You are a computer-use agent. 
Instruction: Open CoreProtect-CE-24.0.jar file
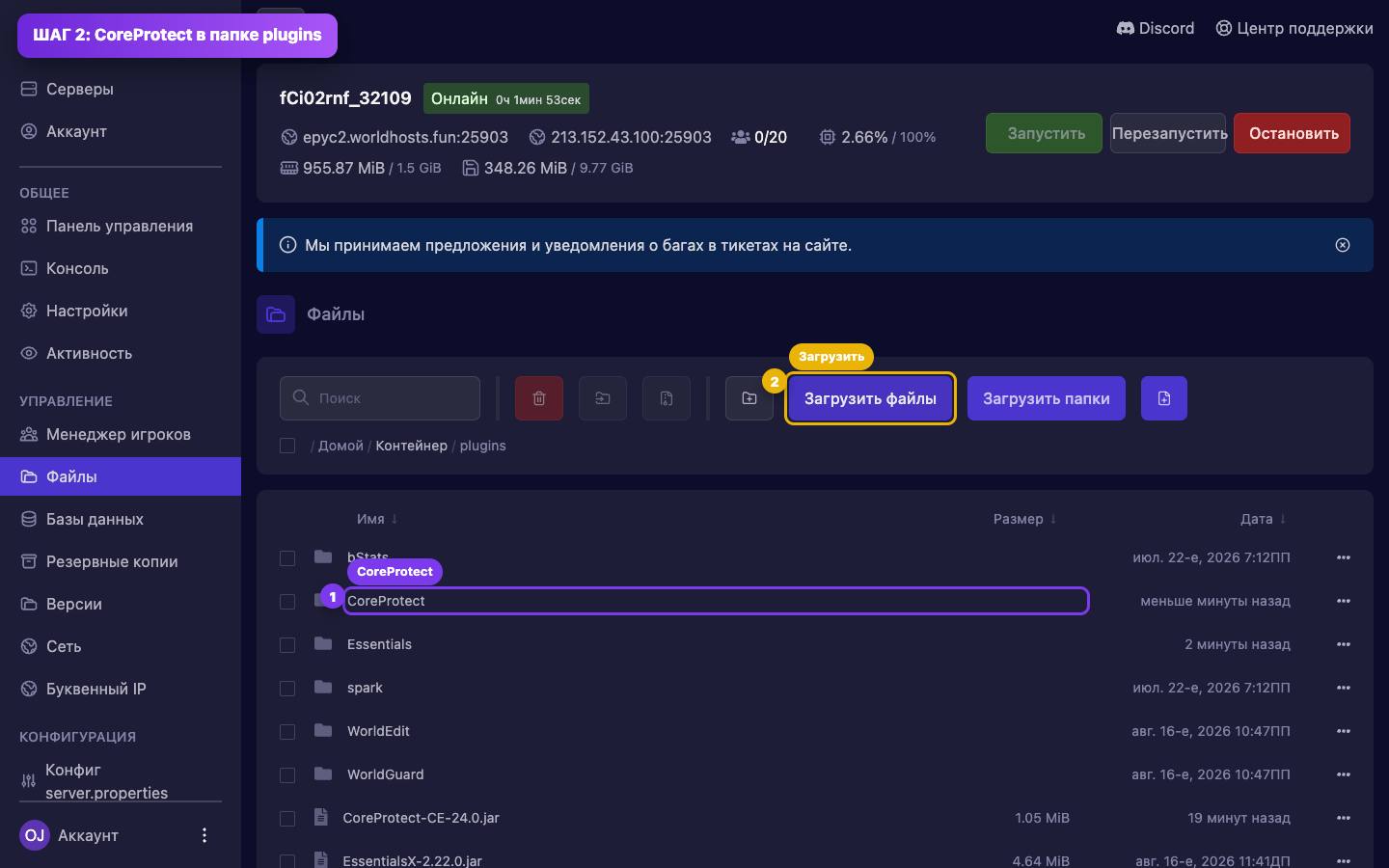point(421,818)
